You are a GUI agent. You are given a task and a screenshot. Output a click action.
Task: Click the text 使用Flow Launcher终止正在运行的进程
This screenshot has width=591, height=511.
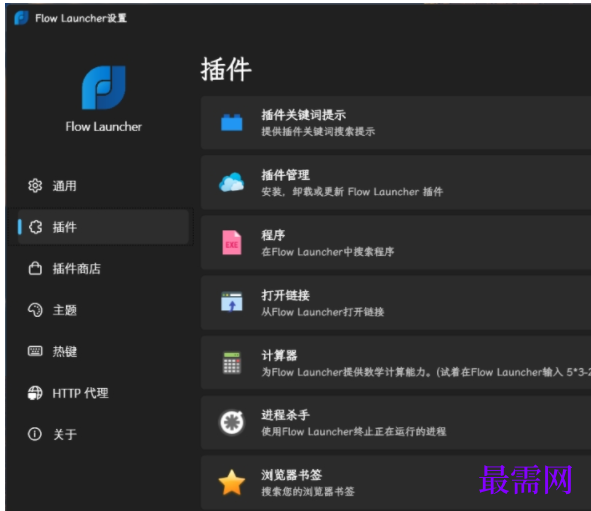click(x=354, y=431)
